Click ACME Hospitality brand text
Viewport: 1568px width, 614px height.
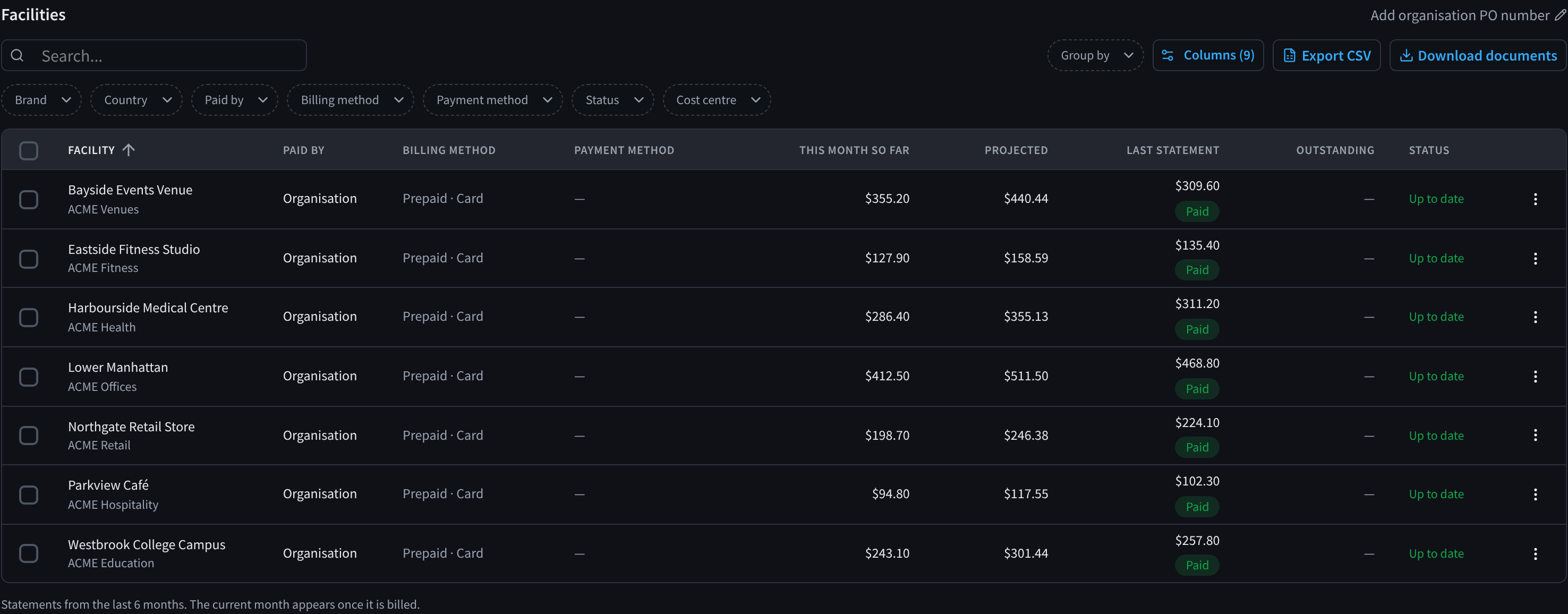[x=113, y=505]
